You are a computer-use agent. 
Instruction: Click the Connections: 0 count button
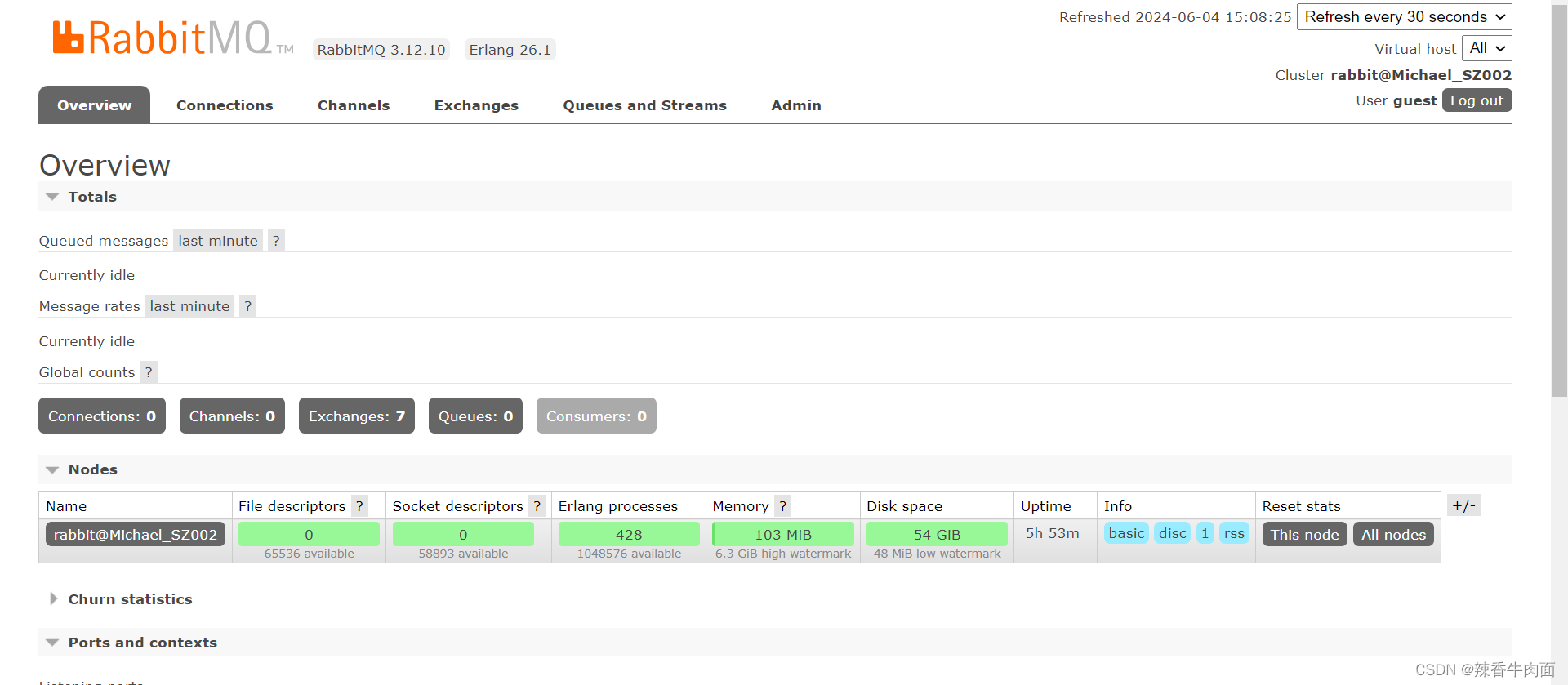pyautogui.click(x=102, y=416)
